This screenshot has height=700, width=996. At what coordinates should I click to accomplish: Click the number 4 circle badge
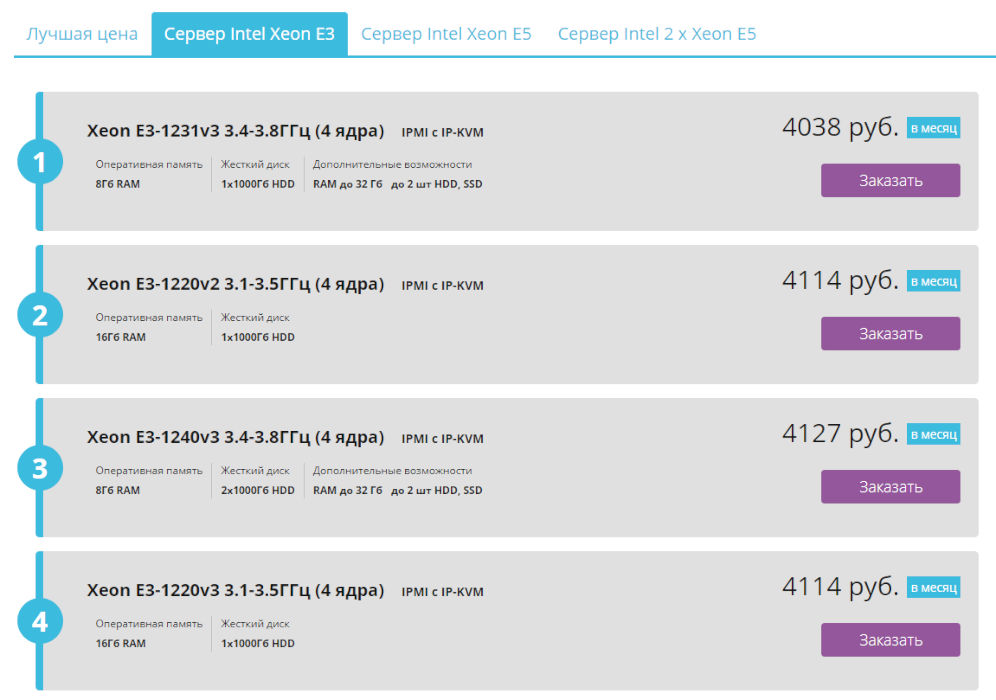pyautogui.click(x=40, y=622)
